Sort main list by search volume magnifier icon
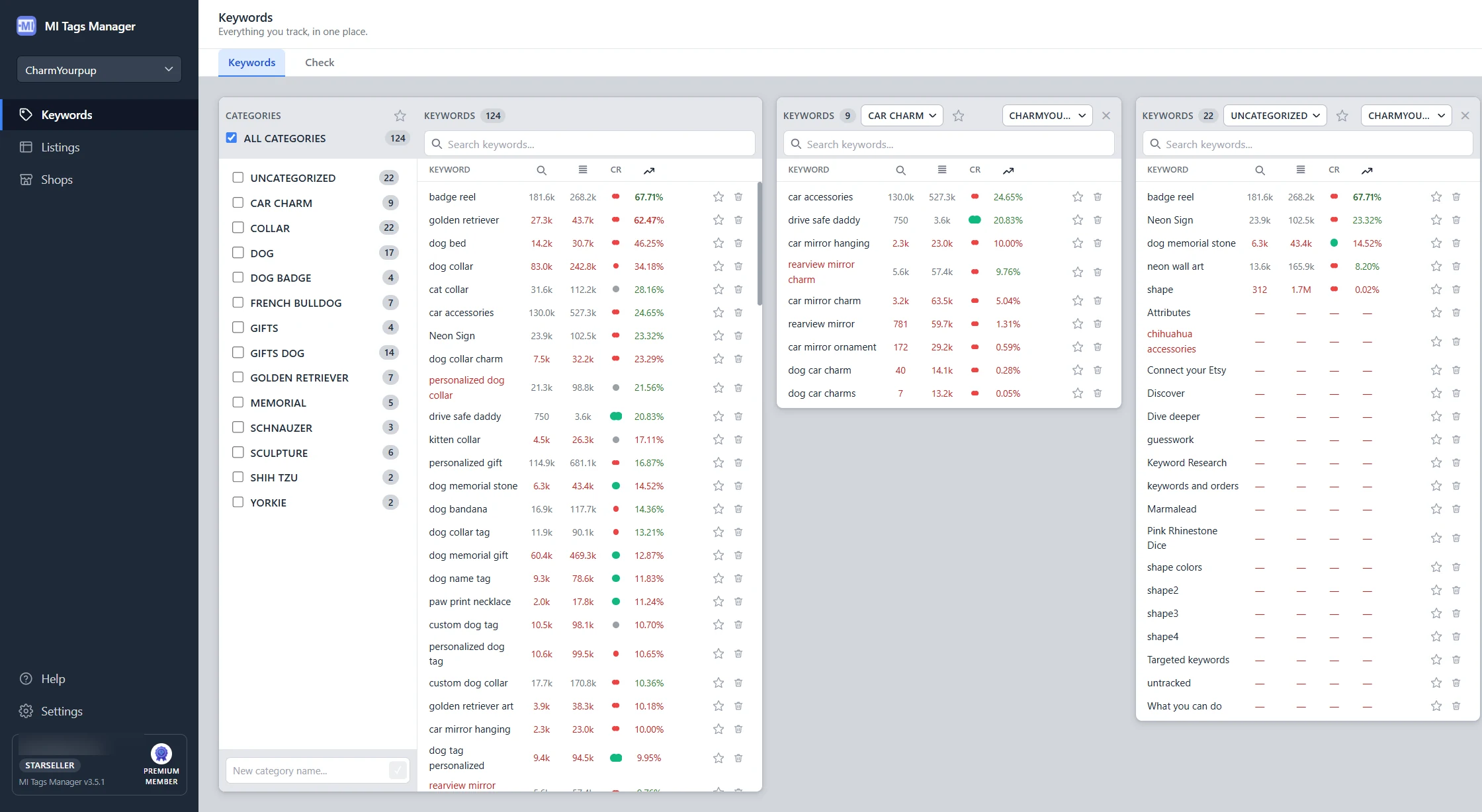Screen dimensions: 1482x812 click(542, 171)
